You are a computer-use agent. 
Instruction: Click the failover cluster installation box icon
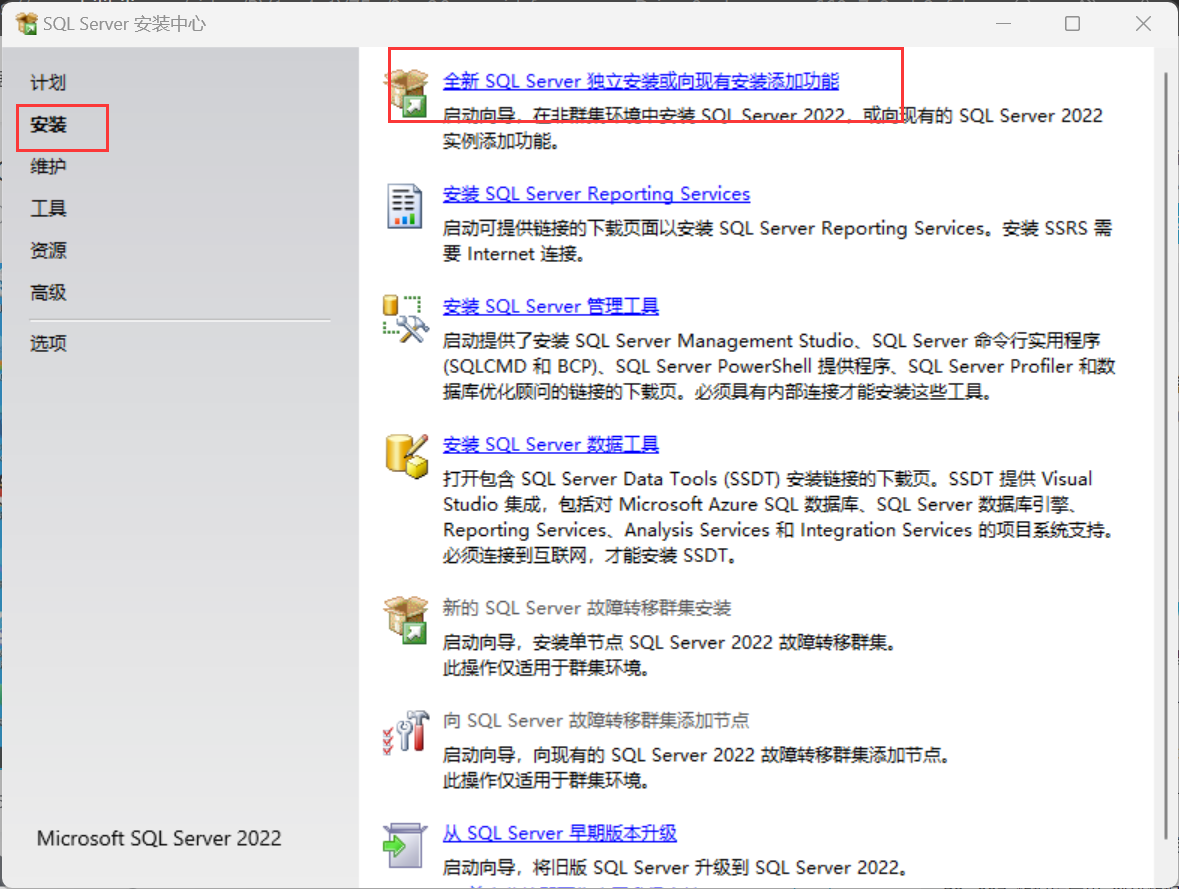pyautogui.click(x=407, y=620)
